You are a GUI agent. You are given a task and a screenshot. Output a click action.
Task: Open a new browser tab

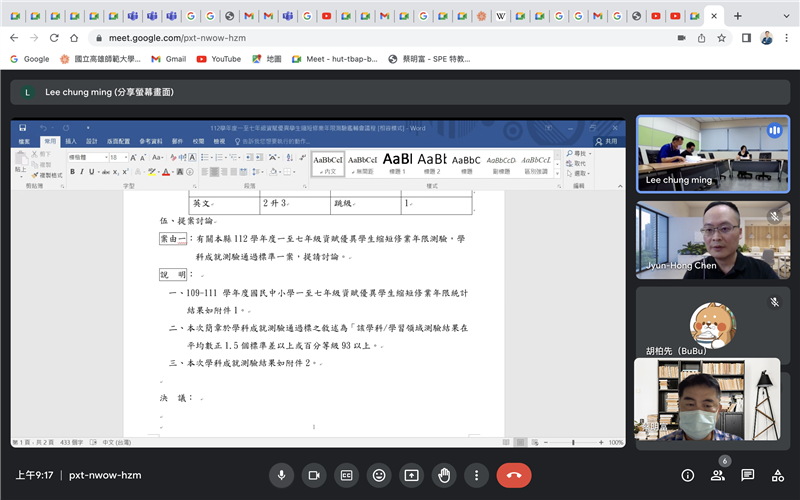(x=738, y=16)
